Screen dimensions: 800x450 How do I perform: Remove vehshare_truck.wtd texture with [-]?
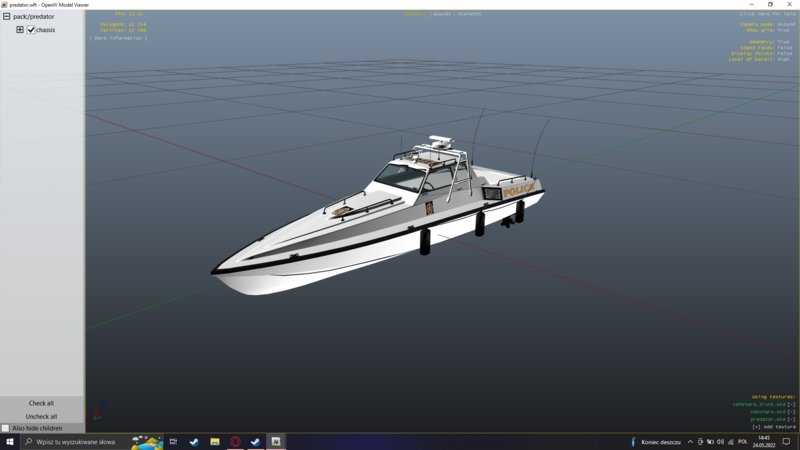[791, 404]
